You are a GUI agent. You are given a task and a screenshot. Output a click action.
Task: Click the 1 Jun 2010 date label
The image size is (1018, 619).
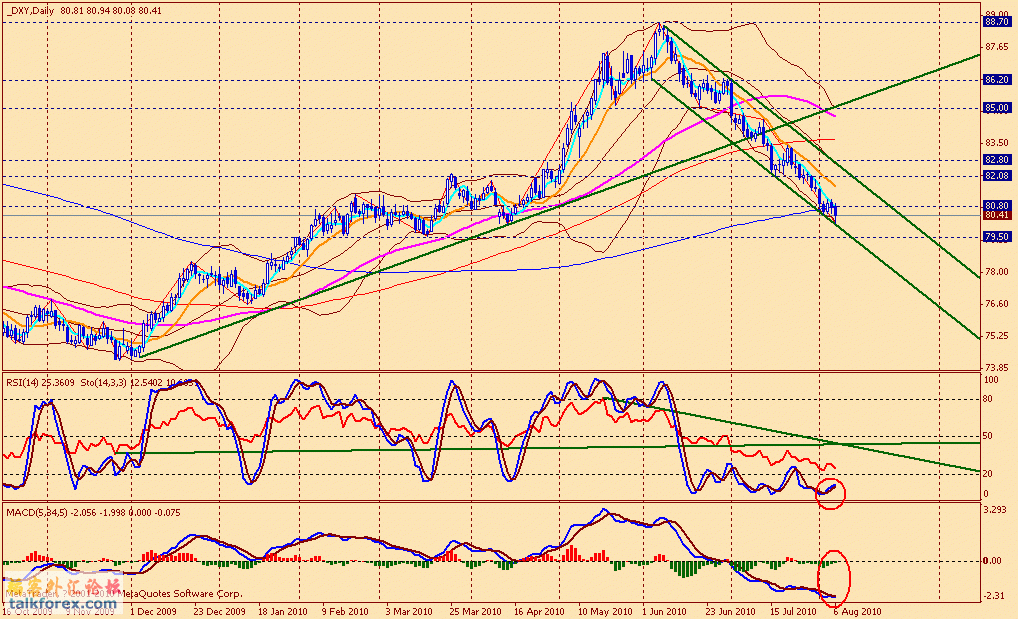click(664, 612)
